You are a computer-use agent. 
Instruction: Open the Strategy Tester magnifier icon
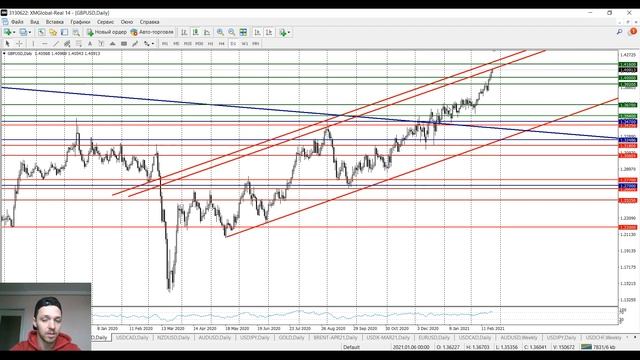click(76, 32)
